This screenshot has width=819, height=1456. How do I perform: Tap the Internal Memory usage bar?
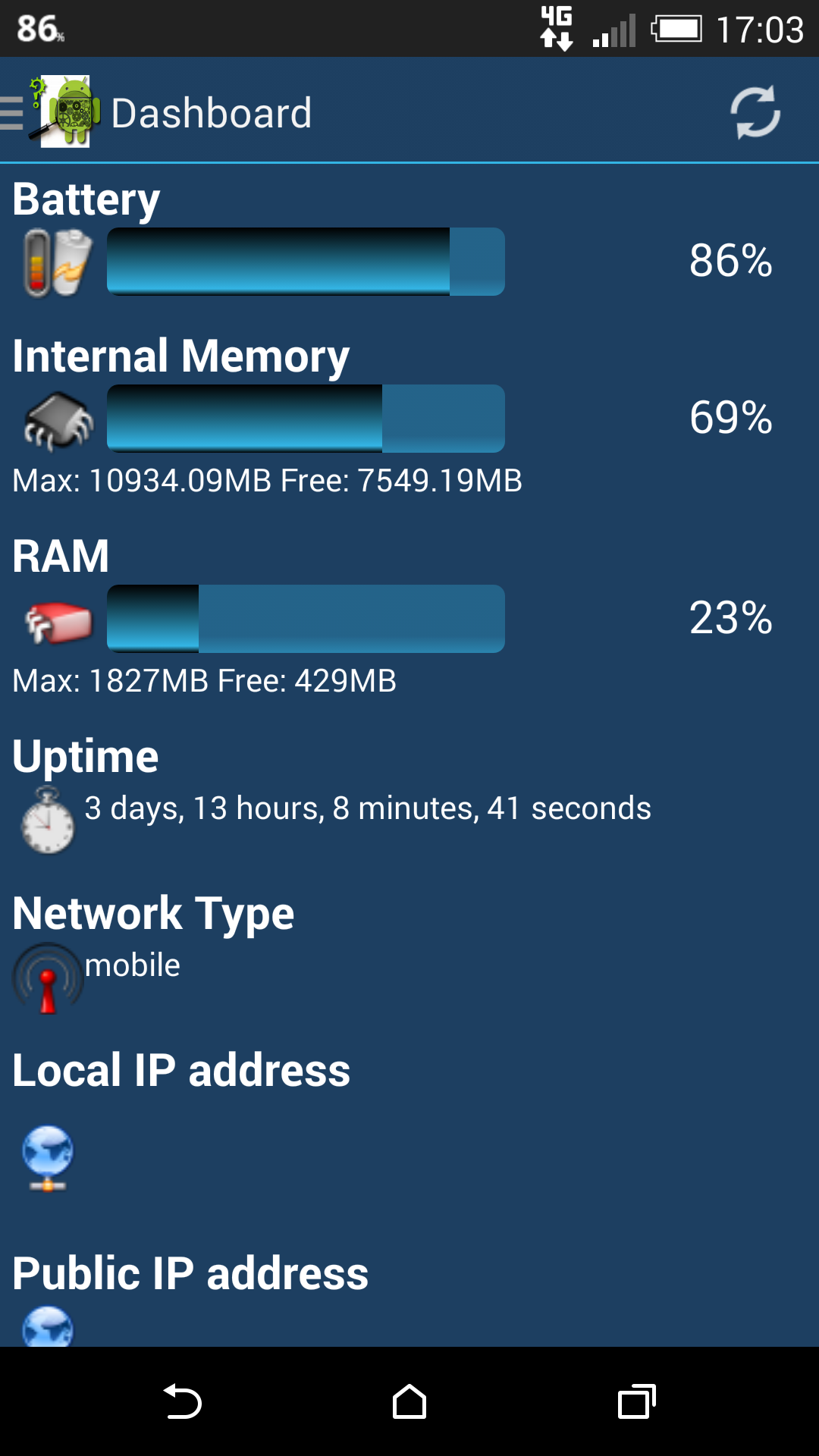pos(306,419)
